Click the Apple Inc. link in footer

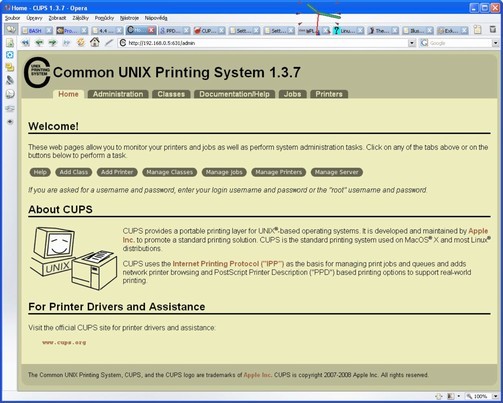click(257, 375)
